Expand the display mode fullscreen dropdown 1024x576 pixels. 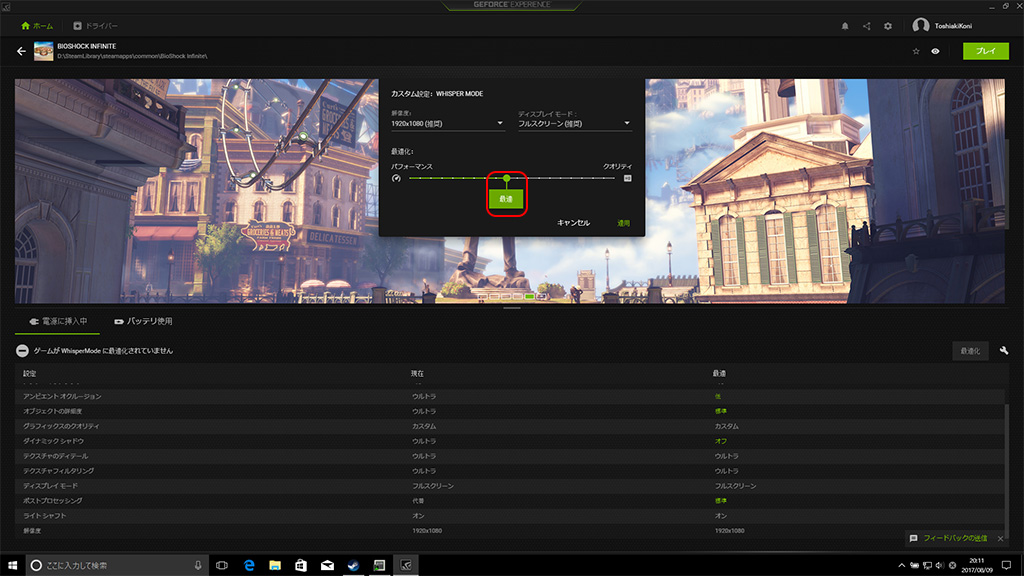(575, 123)
